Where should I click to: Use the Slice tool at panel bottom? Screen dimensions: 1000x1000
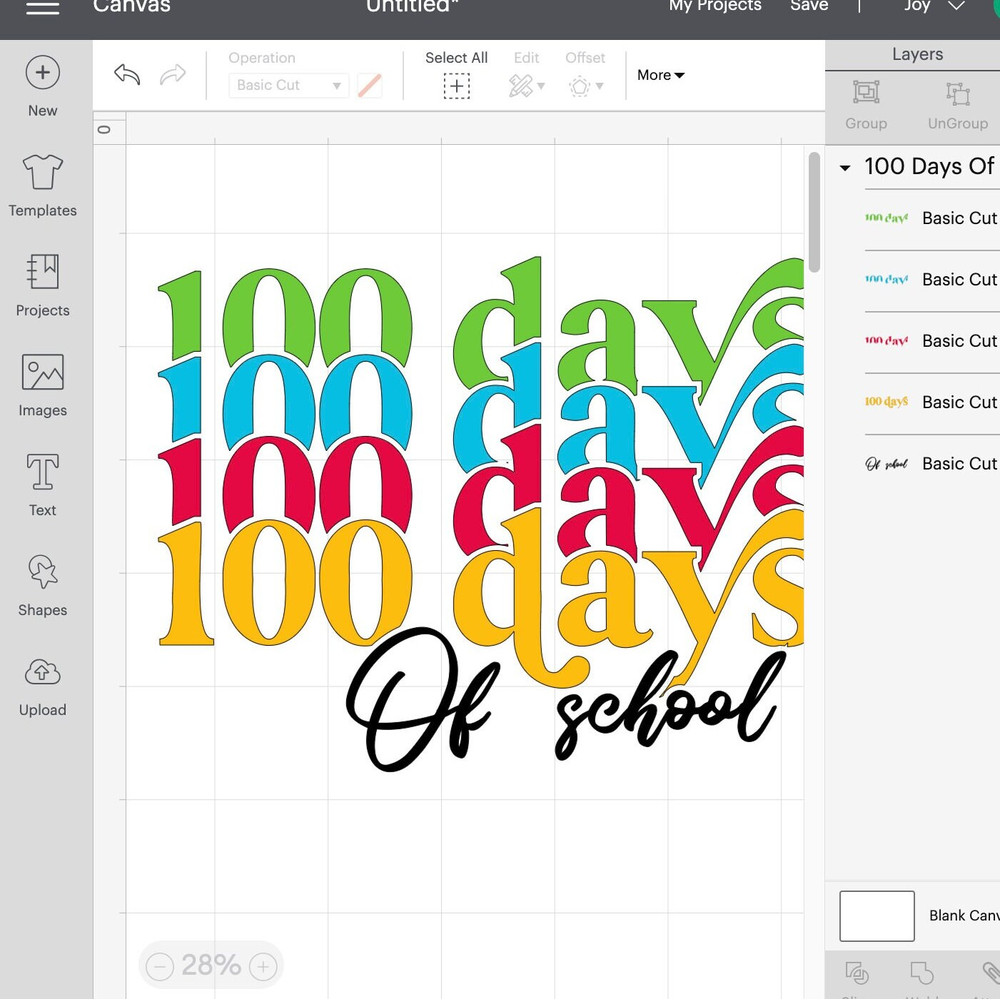point(857,975)
